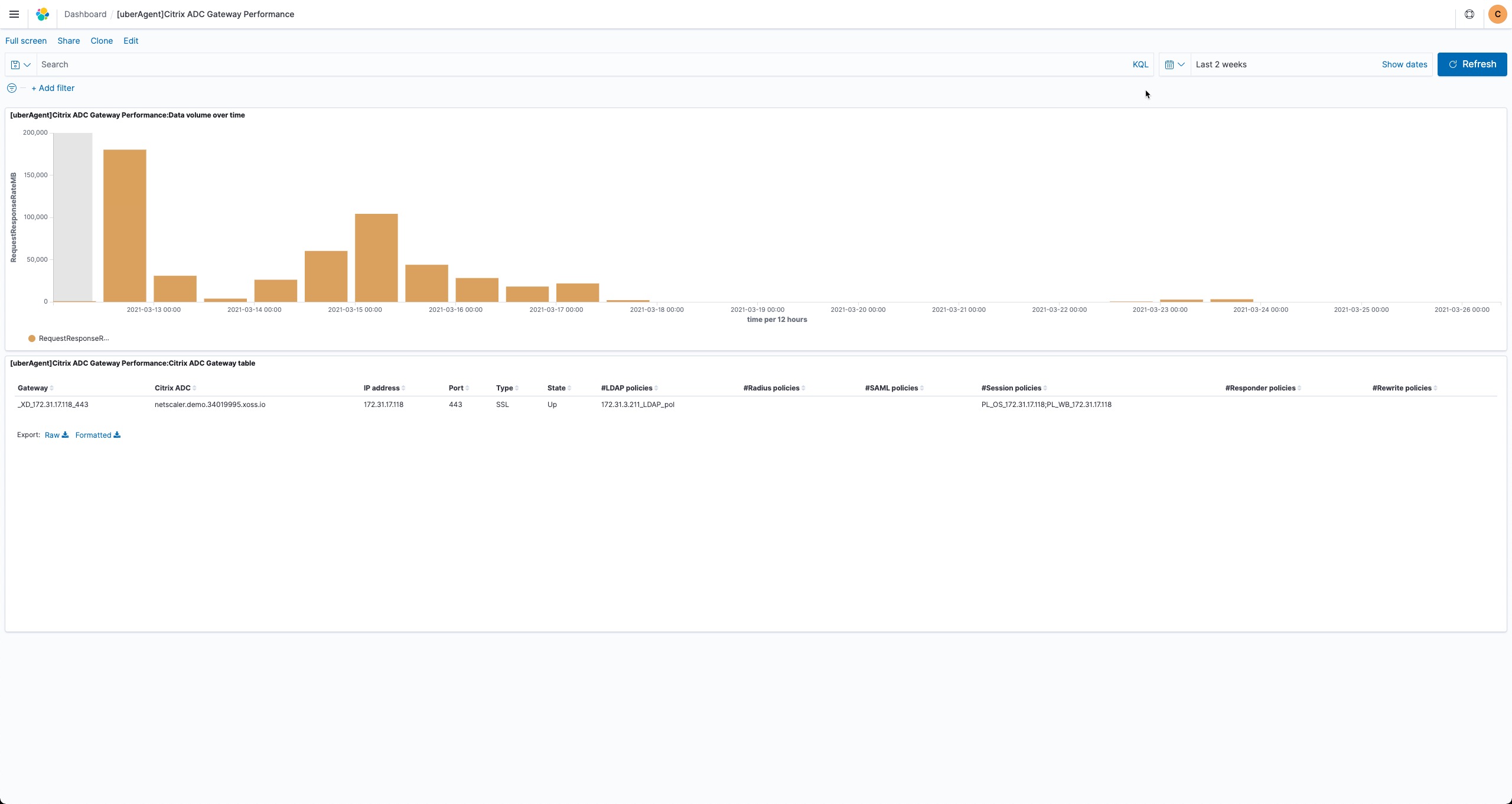Switch KQL query language setting
Viewport: 1512px width, 804px height.
click(x=1140, y=64)
